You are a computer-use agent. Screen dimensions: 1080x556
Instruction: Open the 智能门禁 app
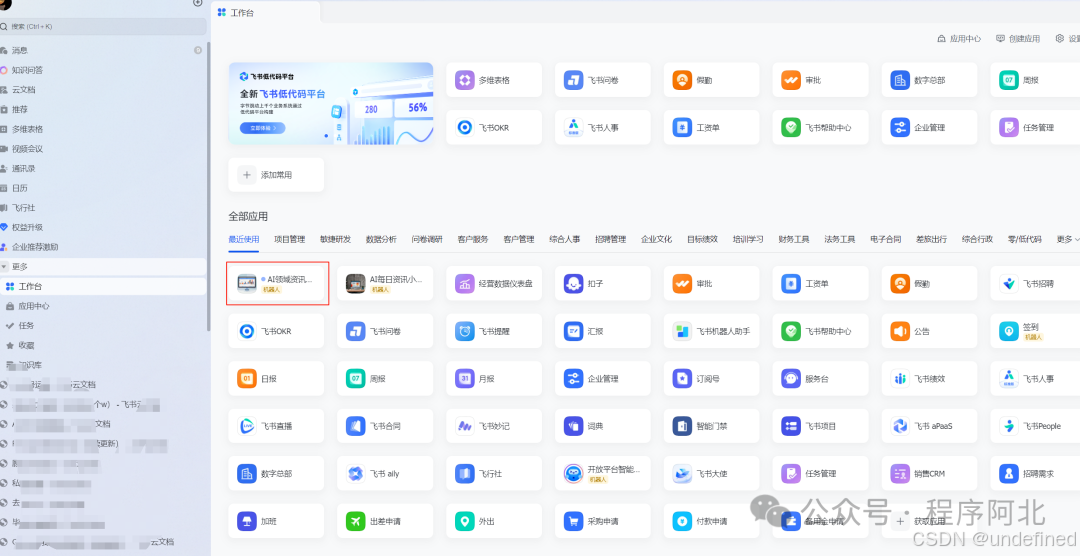click(712, 426)
